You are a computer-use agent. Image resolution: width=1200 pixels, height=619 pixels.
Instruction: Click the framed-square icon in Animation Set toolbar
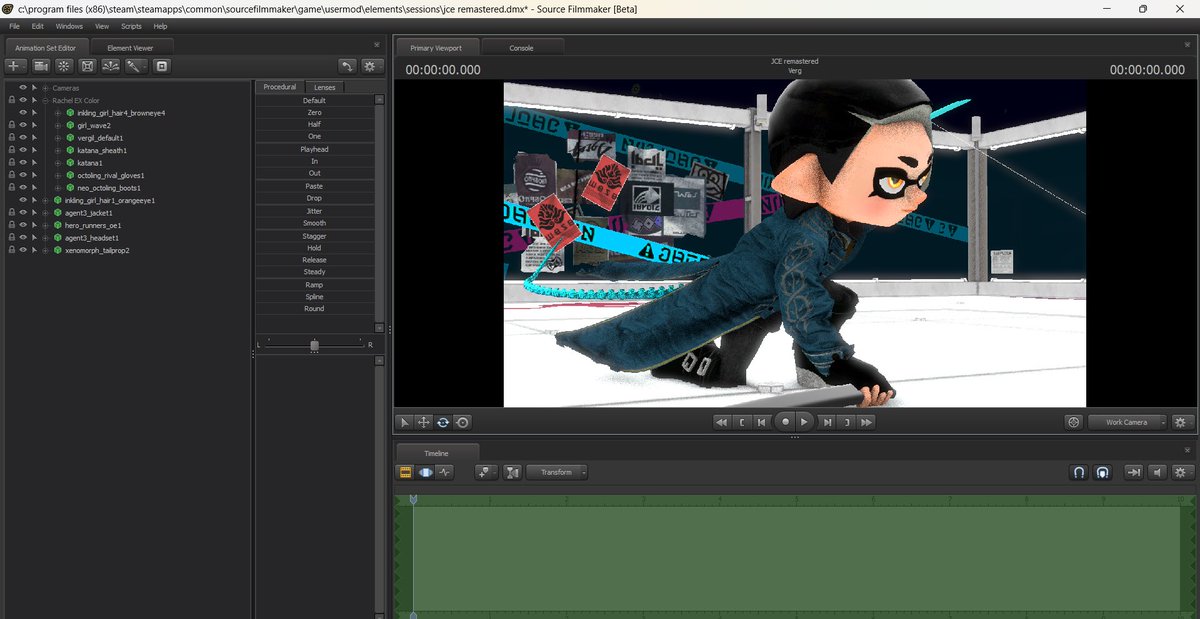point(88,66)
